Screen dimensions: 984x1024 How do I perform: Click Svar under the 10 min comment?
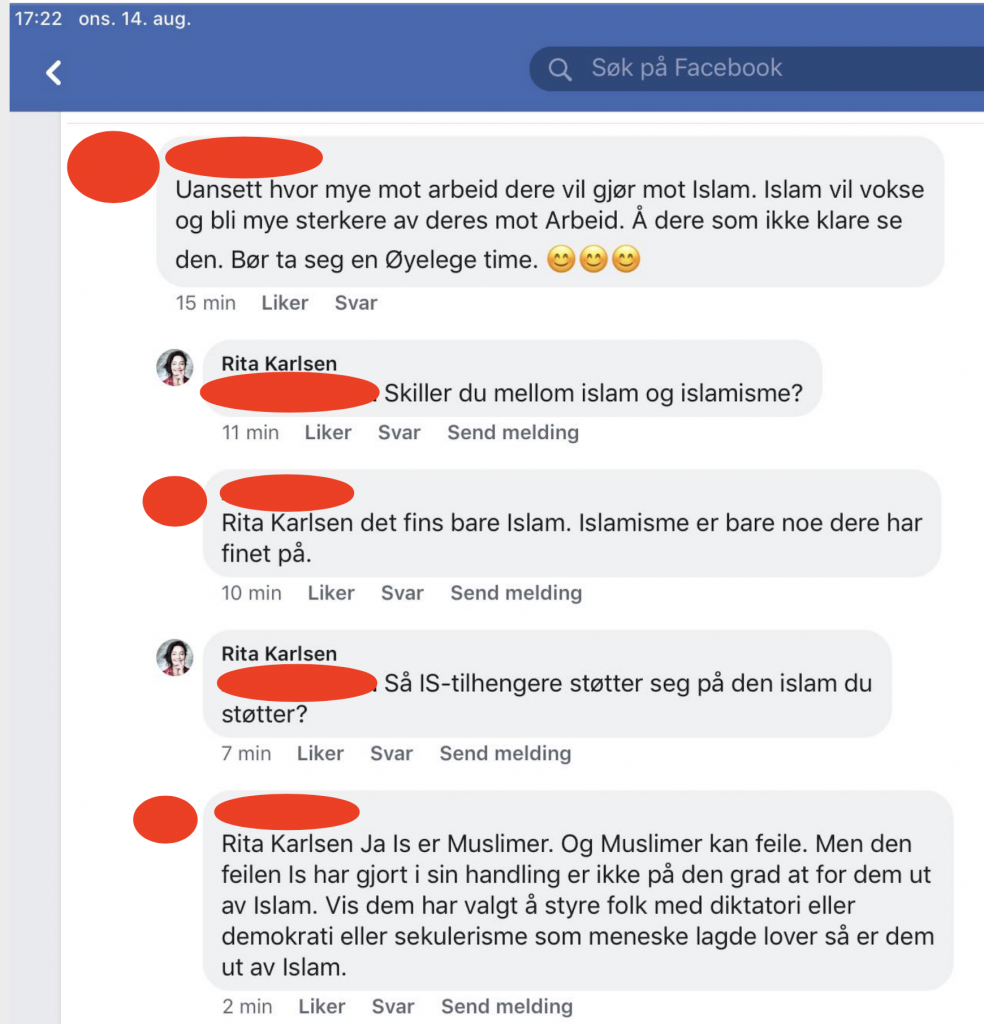click(402, 593)
